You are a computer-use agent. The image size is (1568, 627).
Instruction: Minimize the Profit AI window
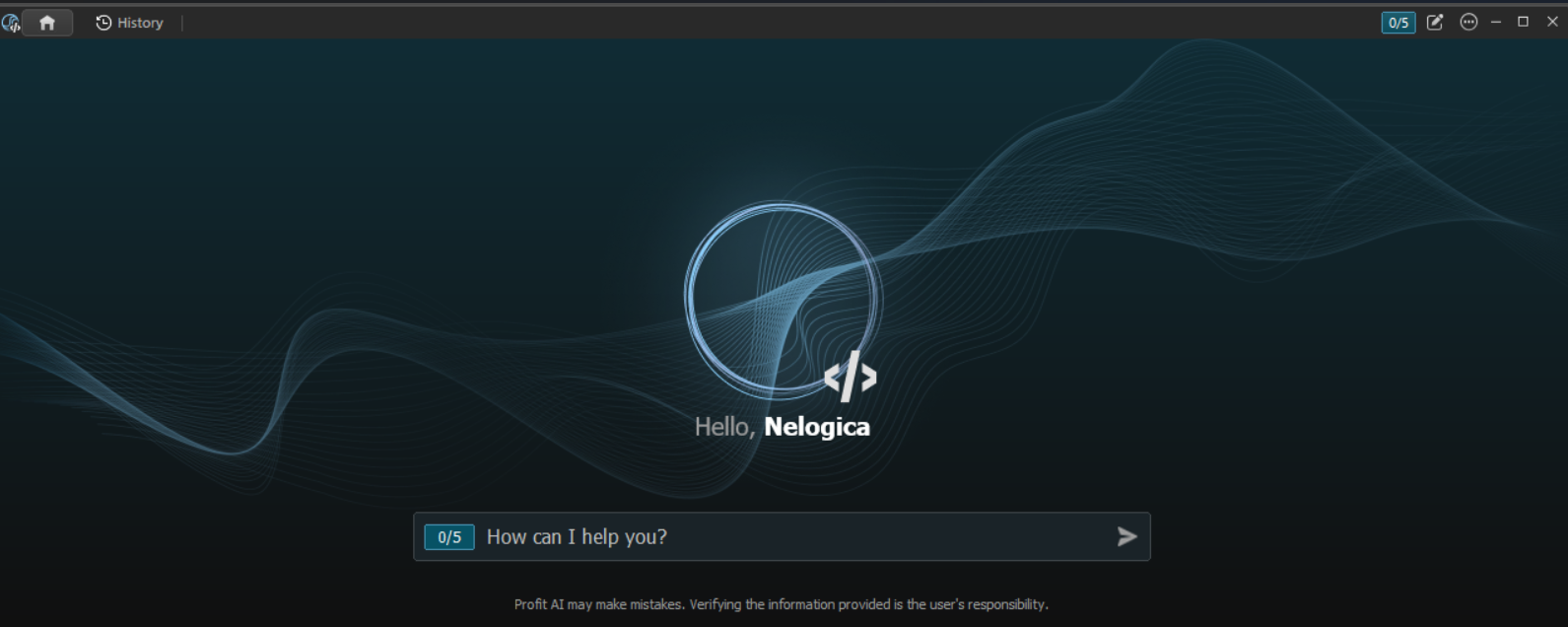coord(1496,22)
